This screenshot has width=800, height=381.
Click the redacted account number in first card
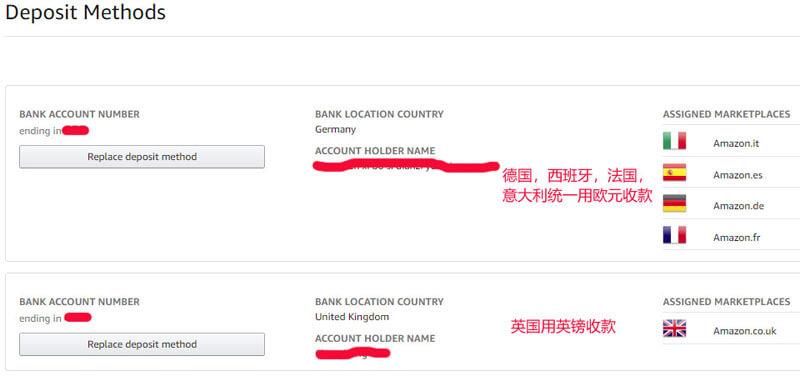pos(76,131)
